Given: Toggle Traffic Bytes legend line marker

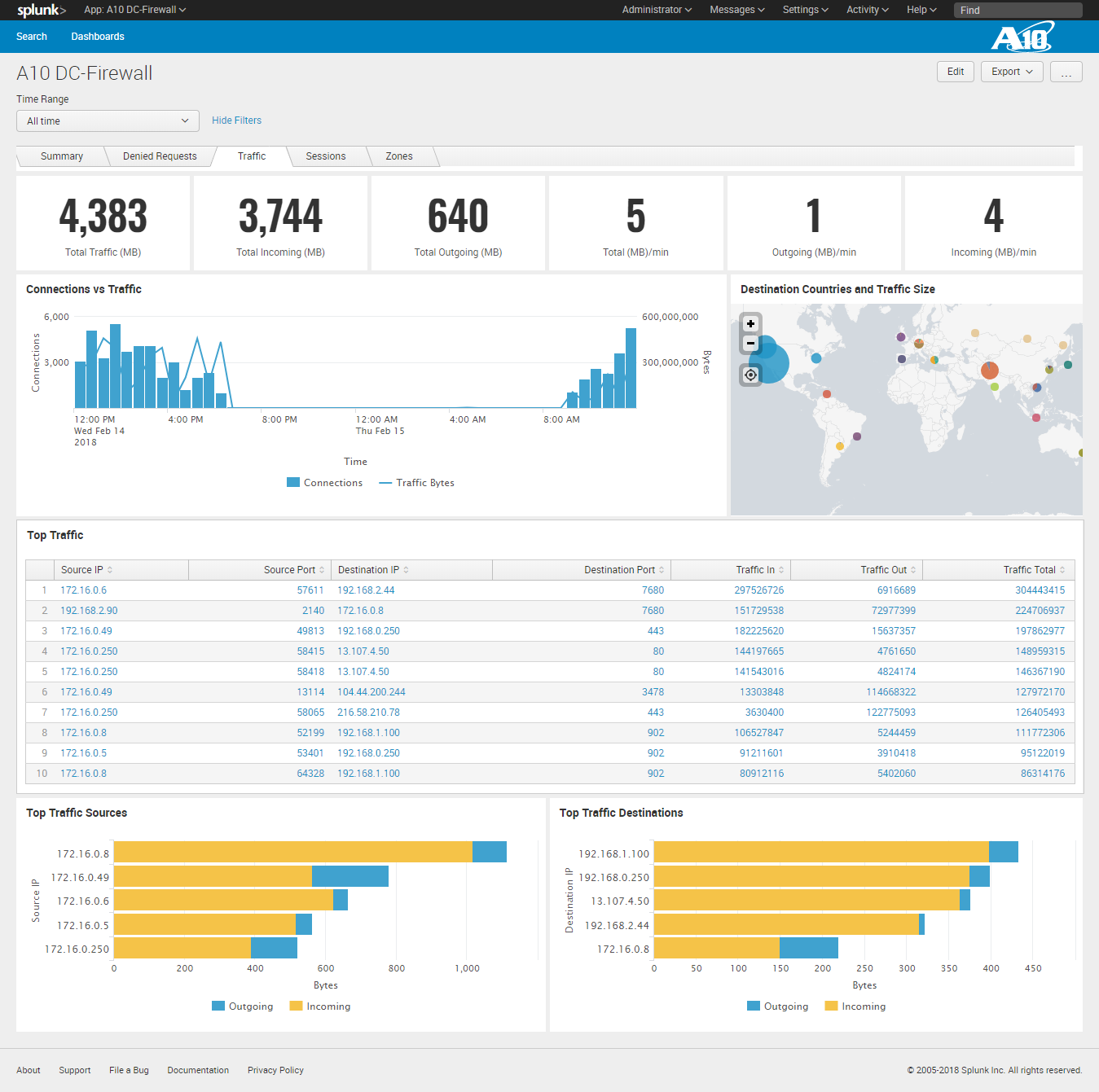Looking at the screenshot, I should 385,483.
